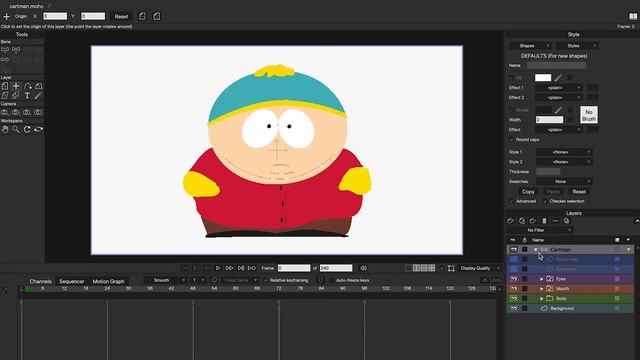This screenshot has height=360, width=640.
Task: Open the Smooth interpolation dropdown
Action: click(165, 280)
